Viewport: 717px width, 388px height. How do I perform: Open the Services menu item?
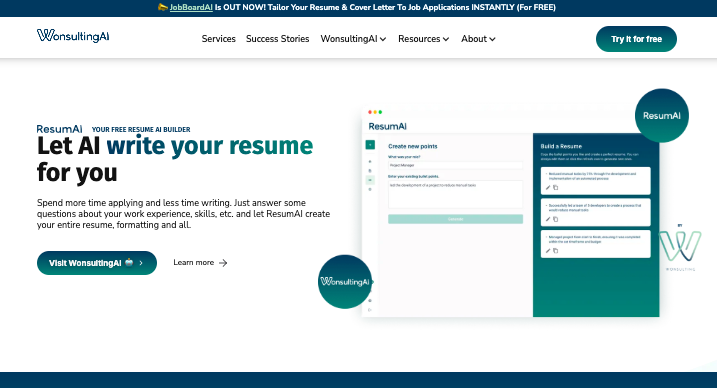coord(219,39)
